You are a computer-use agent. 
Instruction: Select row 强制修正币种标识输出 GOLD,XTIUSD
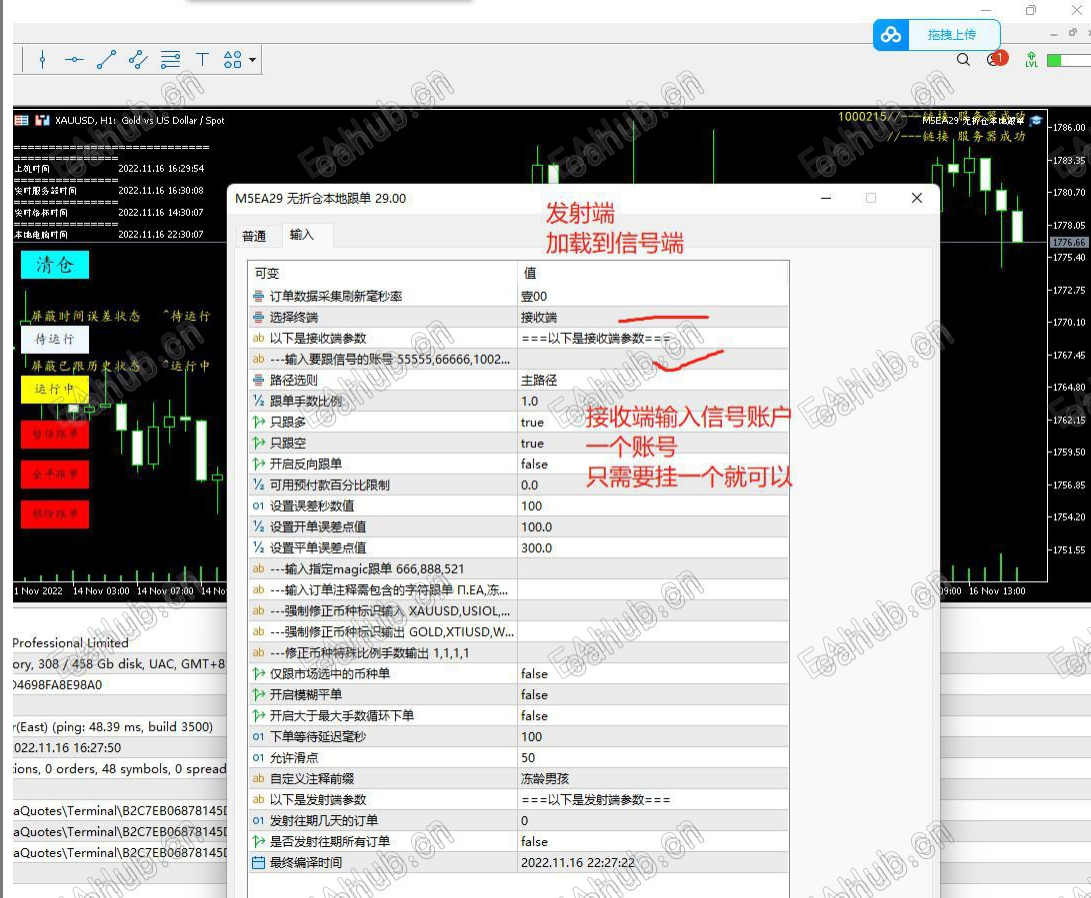click(x=518, y=632)
